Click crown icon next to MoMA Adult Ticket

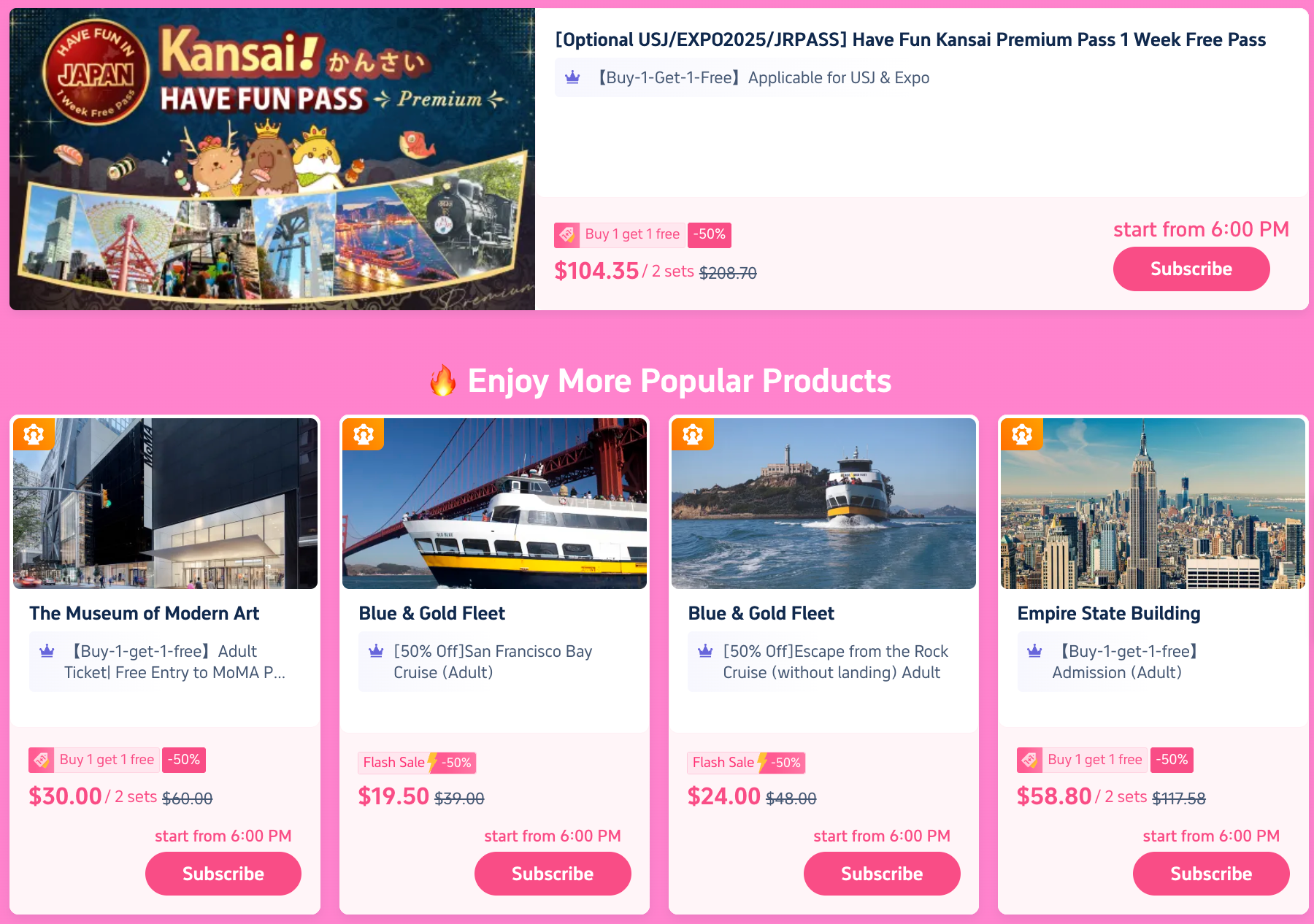(x=47, y=650)
